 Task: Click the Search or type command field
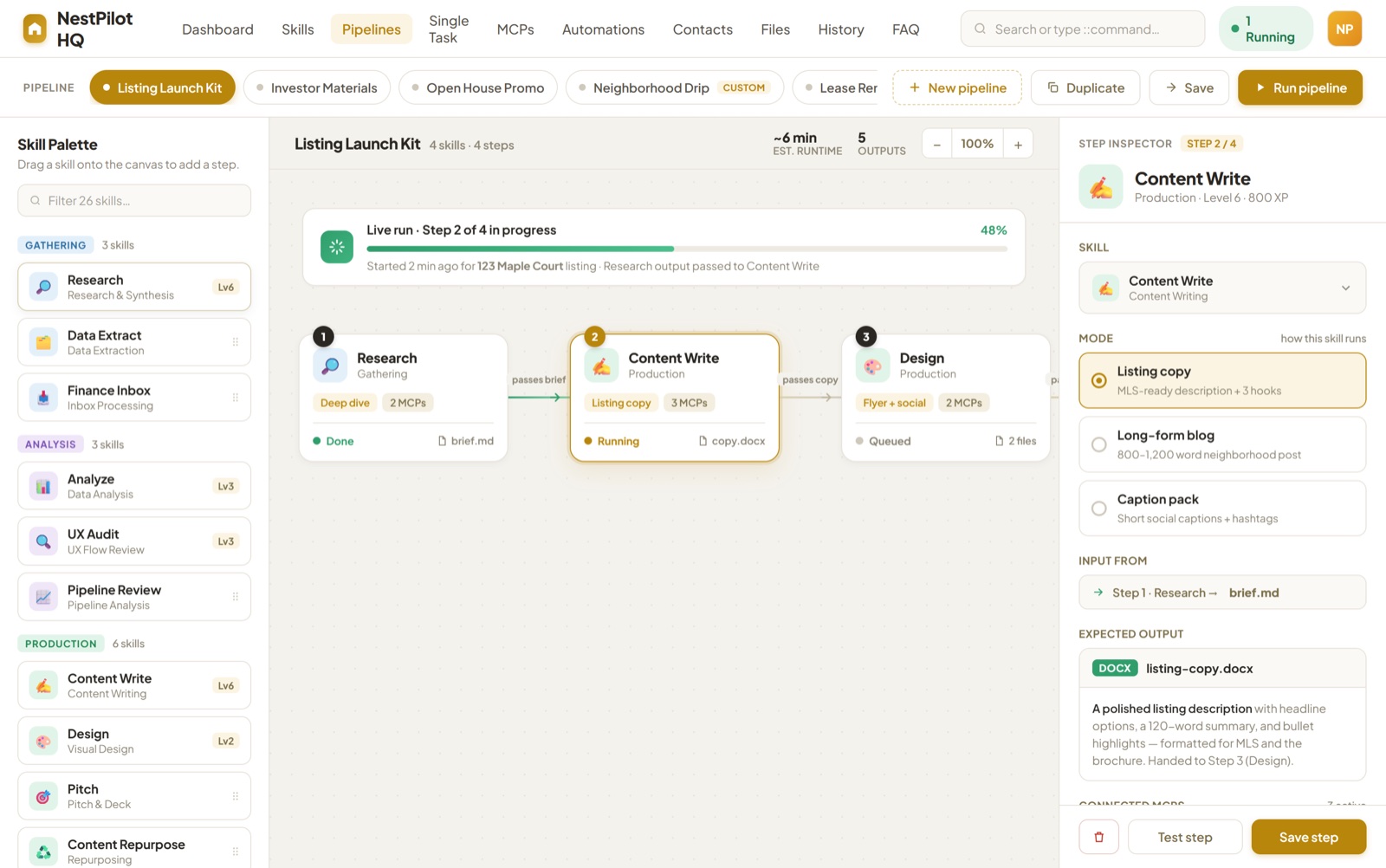1083,29
